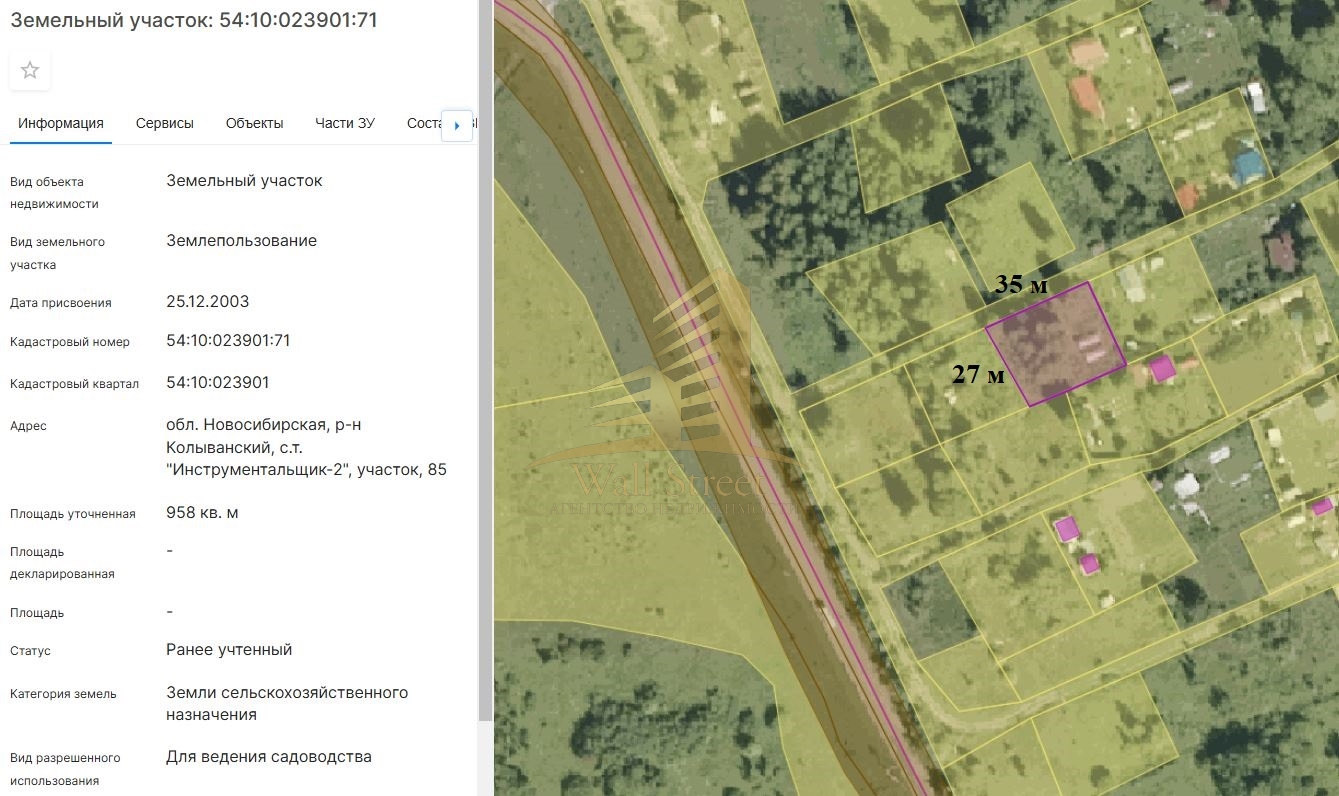Viewport: 1339px width, 796px height.
Task: Click the address text Инструментальщик-2
Action: 257,469
